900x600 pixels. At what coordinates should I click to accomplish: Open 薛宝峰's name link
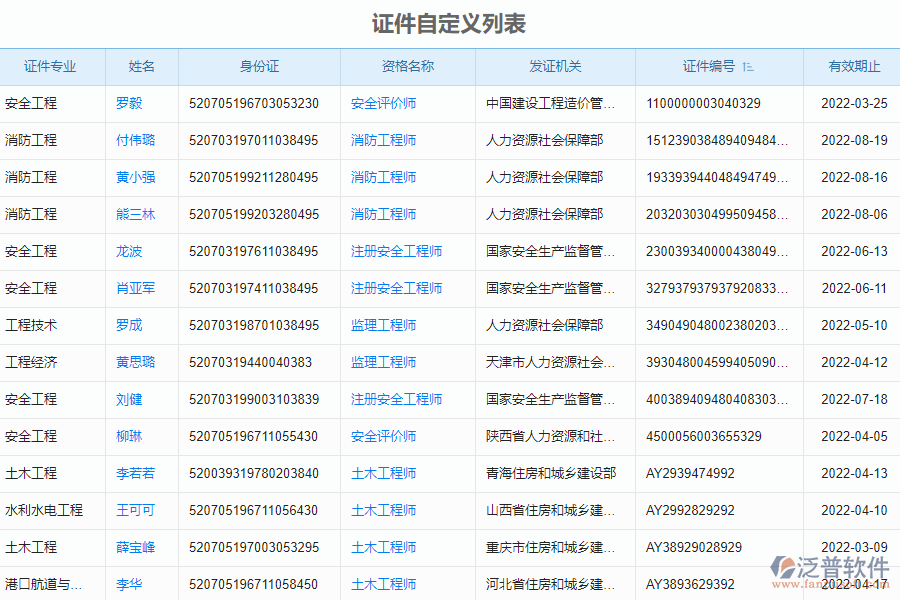coord(135,547)
